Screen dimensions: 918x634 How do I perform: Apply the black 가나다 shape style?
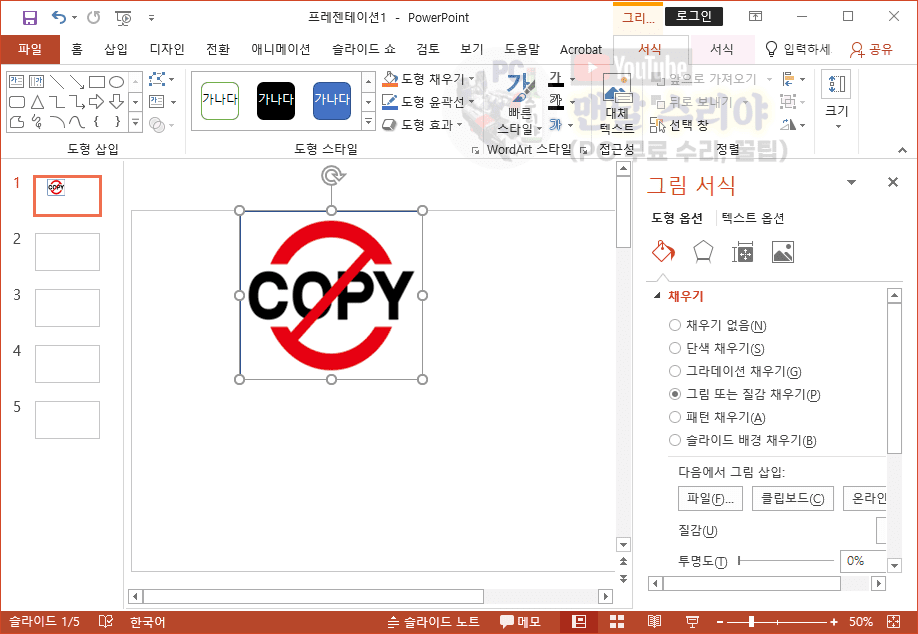[x=276, y=101]
